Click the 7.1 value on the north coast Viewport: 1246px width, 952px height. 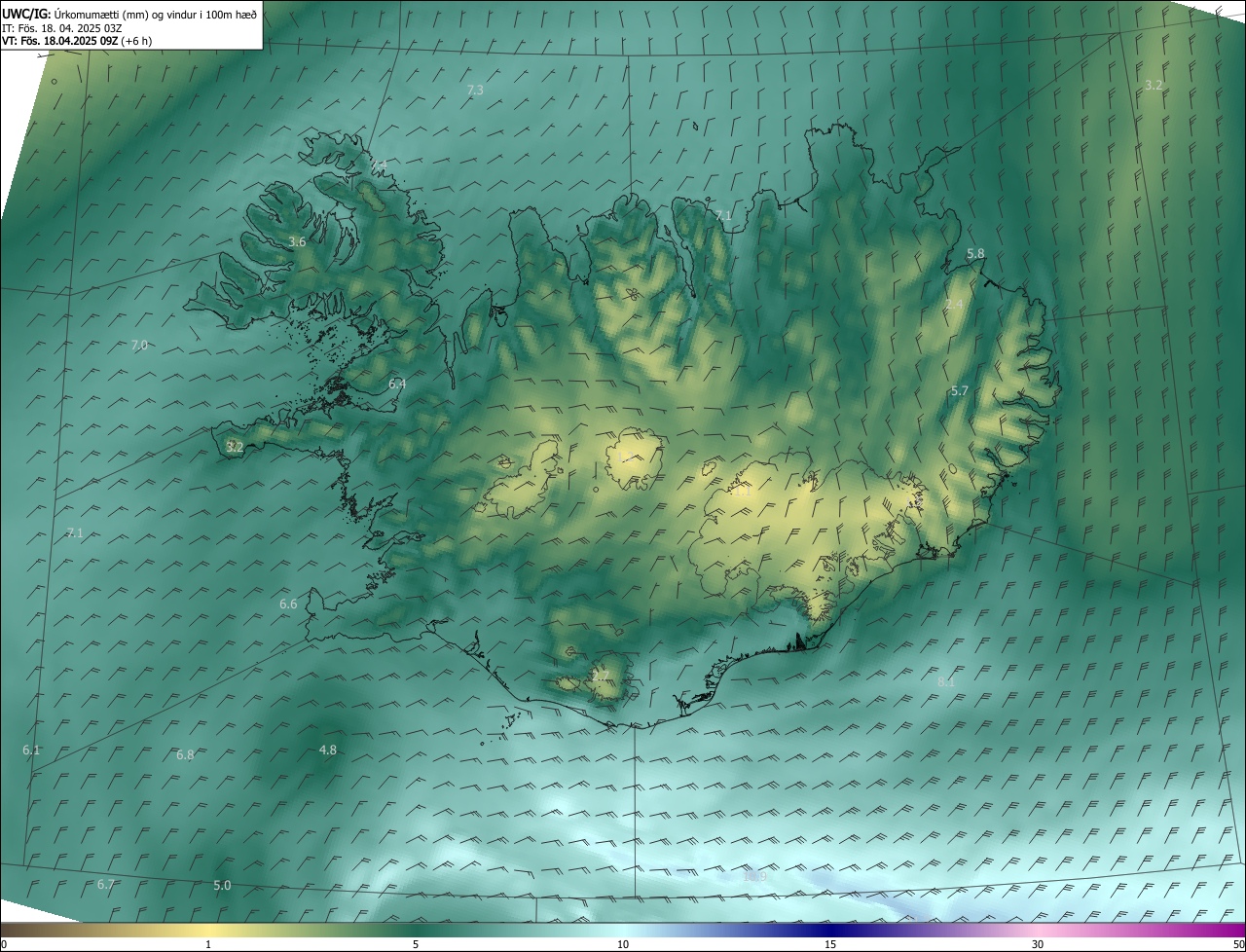coord(723,215)
